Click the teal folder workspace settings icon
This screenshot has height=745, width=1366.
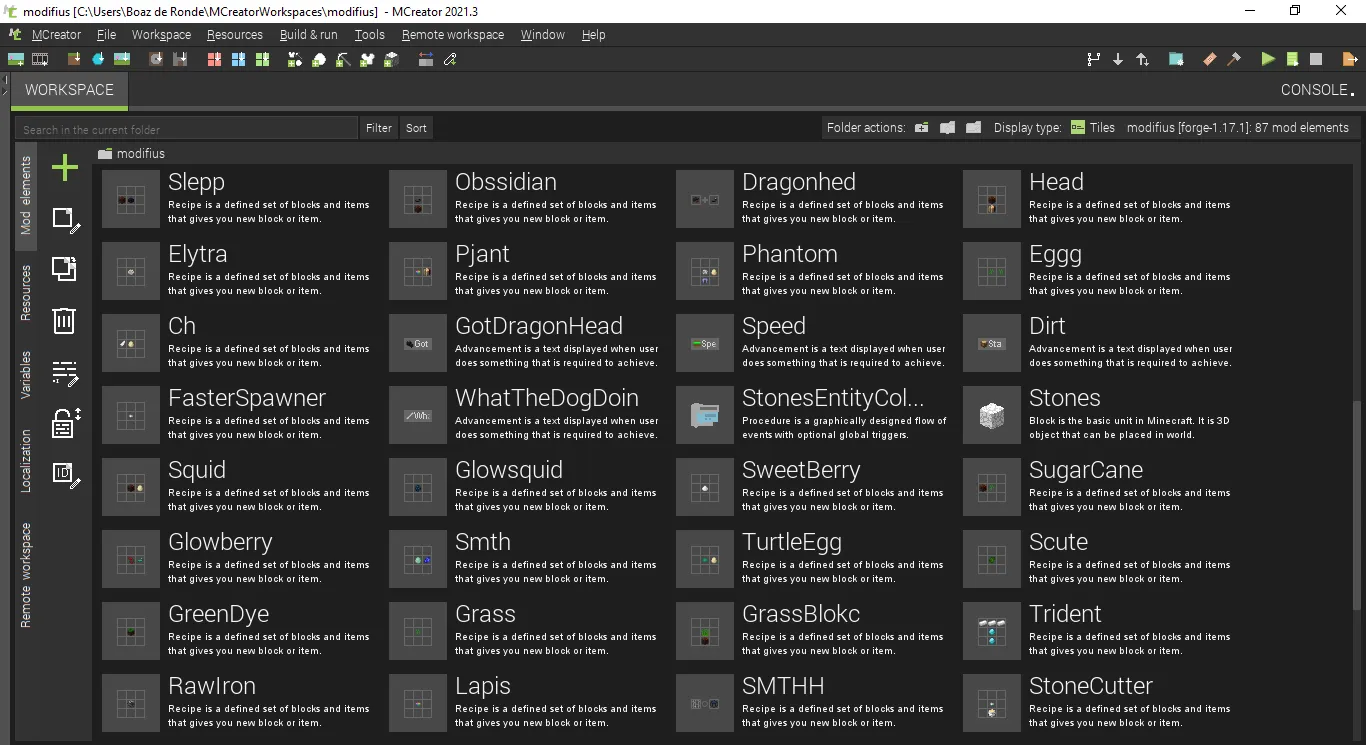point(1176,60)
